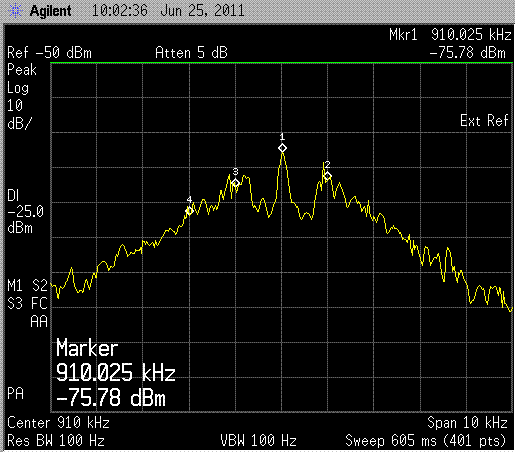Screen dimensions: 515x452
Task: Click the Mkr1 910.025 kHz readout
Action: [x=450, y=35]
